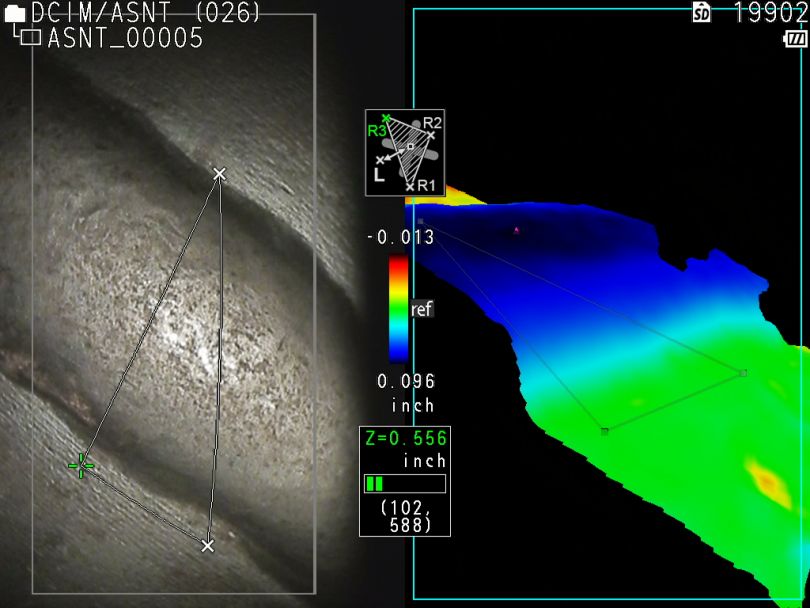Click the DCIM/ASNT folder icon
The image size is (810, 608).
point(15,14)
